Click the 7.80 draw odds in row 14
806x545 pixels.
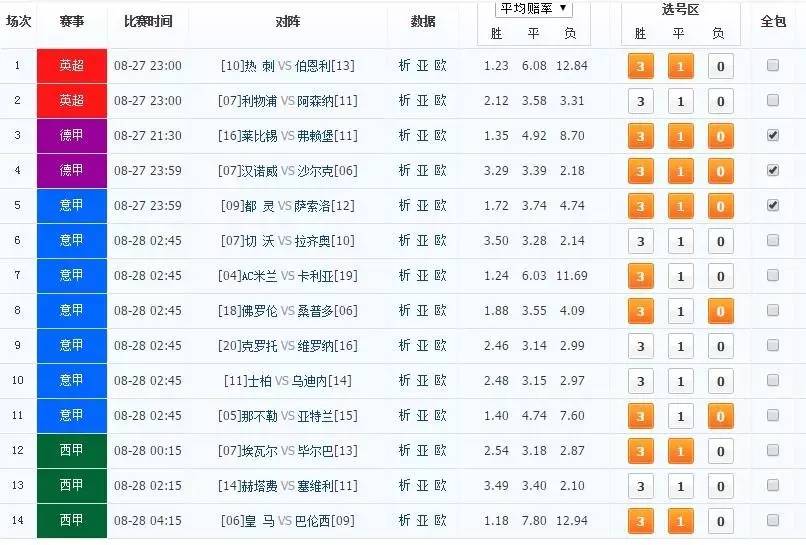coord(534,521)
